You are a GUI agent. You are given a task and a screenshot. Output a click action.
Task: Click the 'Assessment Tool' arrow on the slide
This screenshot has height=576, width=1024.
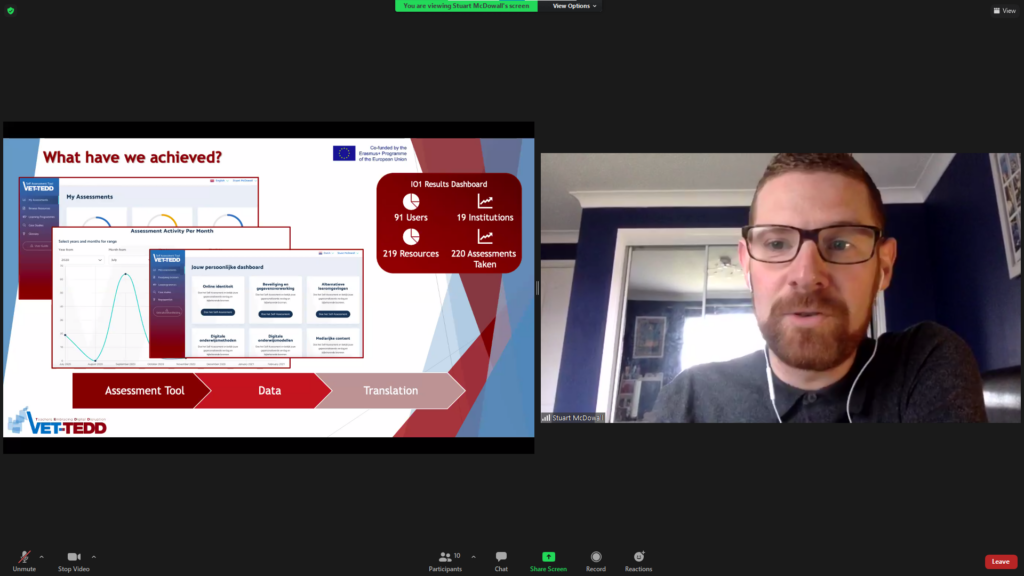tap(142, 391)
